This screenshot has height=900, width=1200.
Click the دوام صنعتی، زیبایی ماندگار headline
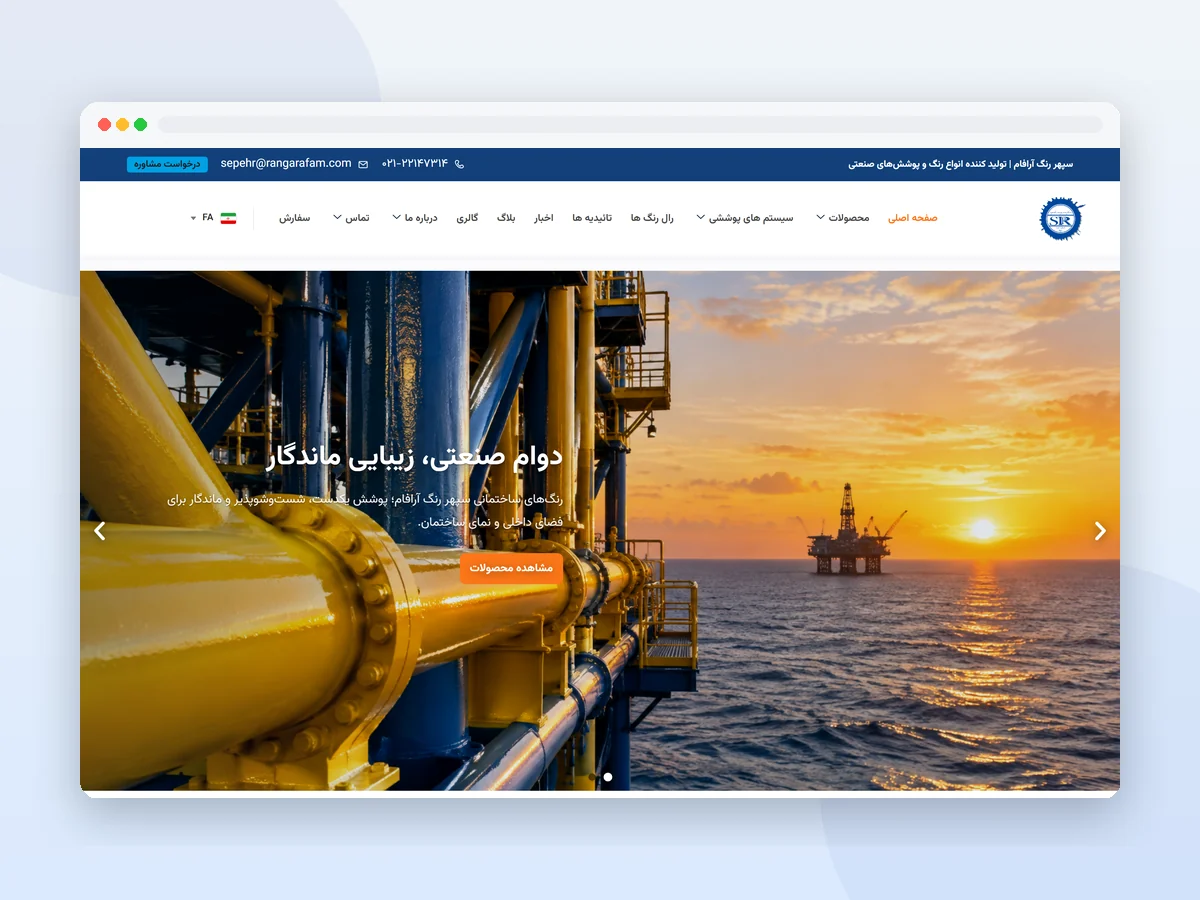coord(416,457)
